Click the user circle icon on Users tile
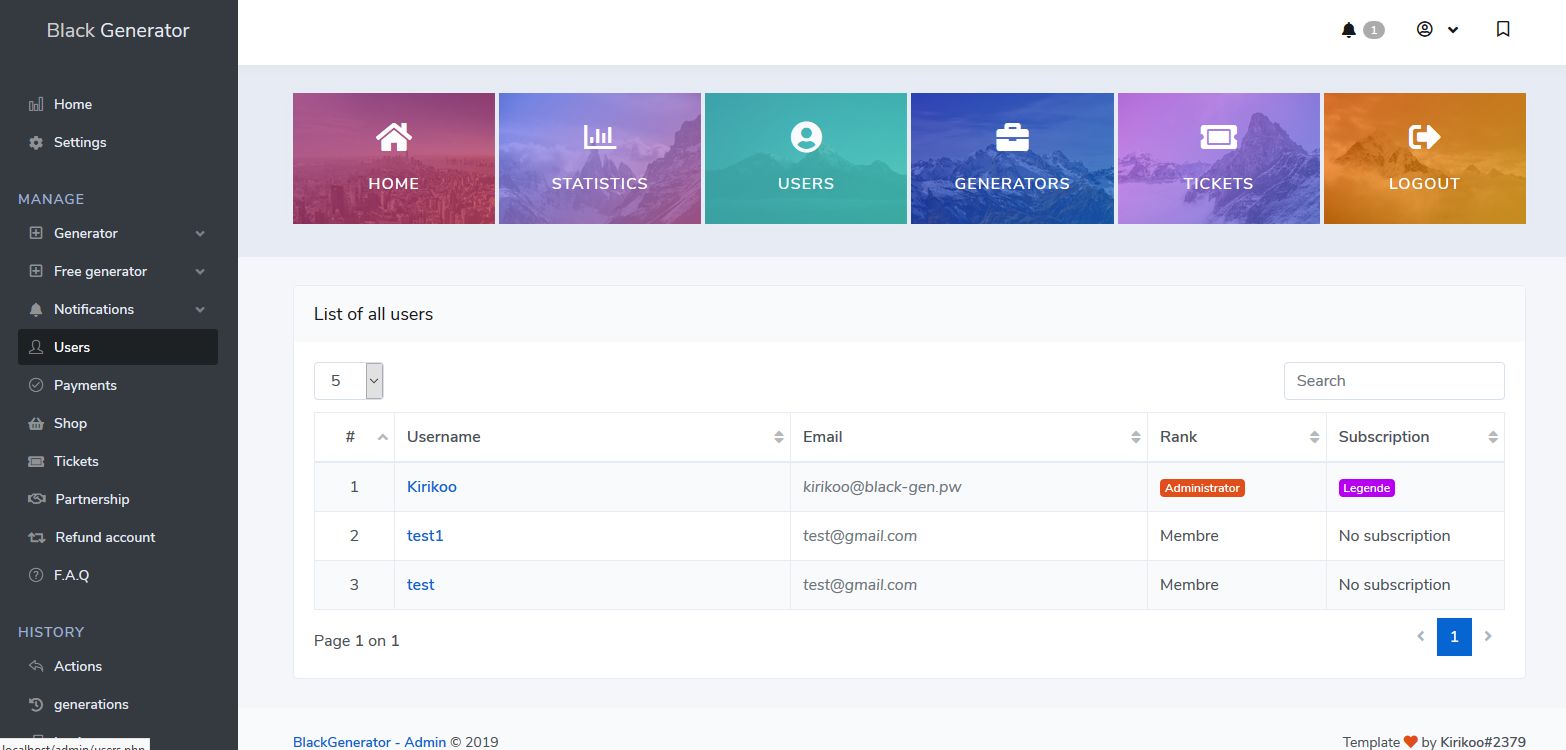Screen dimensions: 1566x750 tap(805, 137)
